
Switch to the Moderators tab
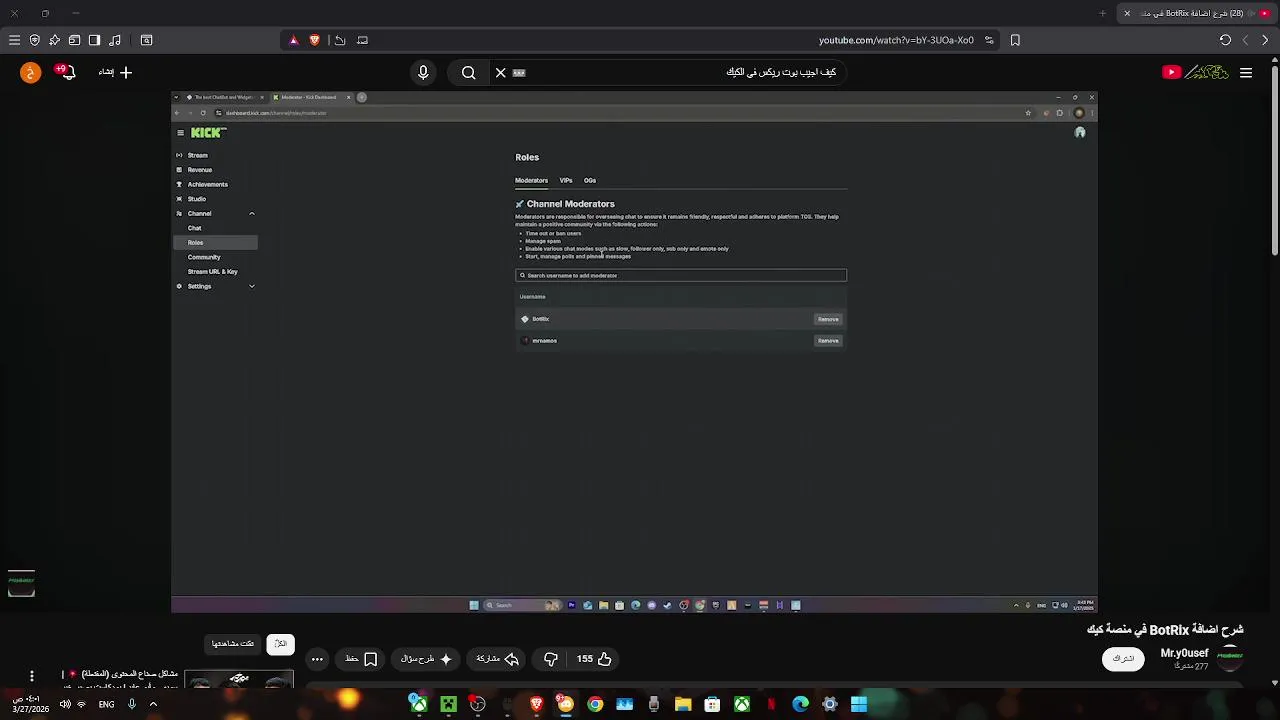point(531,180)
